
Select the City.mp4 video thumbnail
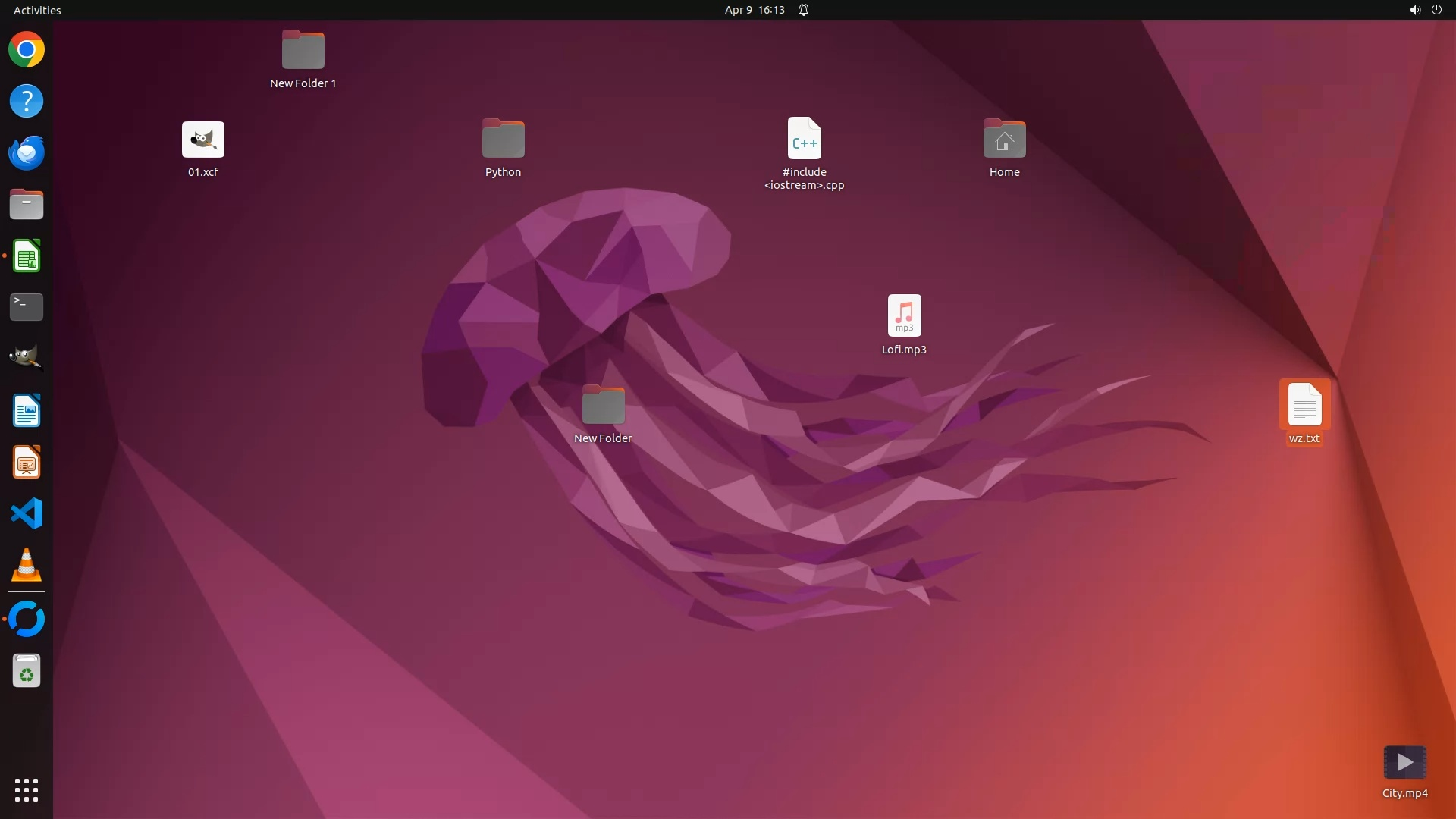click(x=1404, y=763)
